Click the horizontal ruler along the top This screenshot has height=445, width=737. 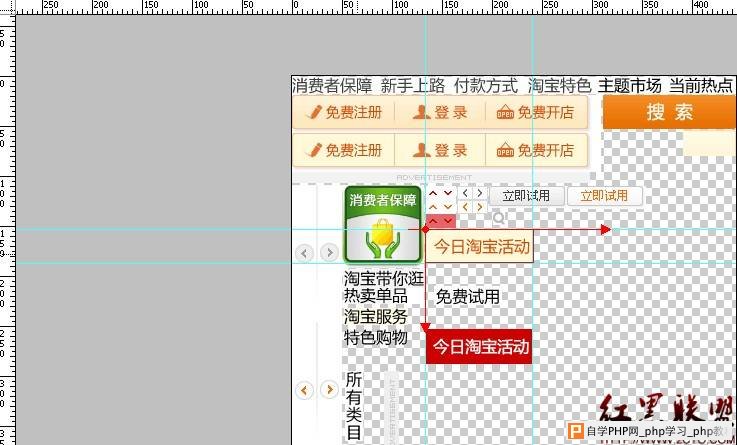tap(376, 7)
